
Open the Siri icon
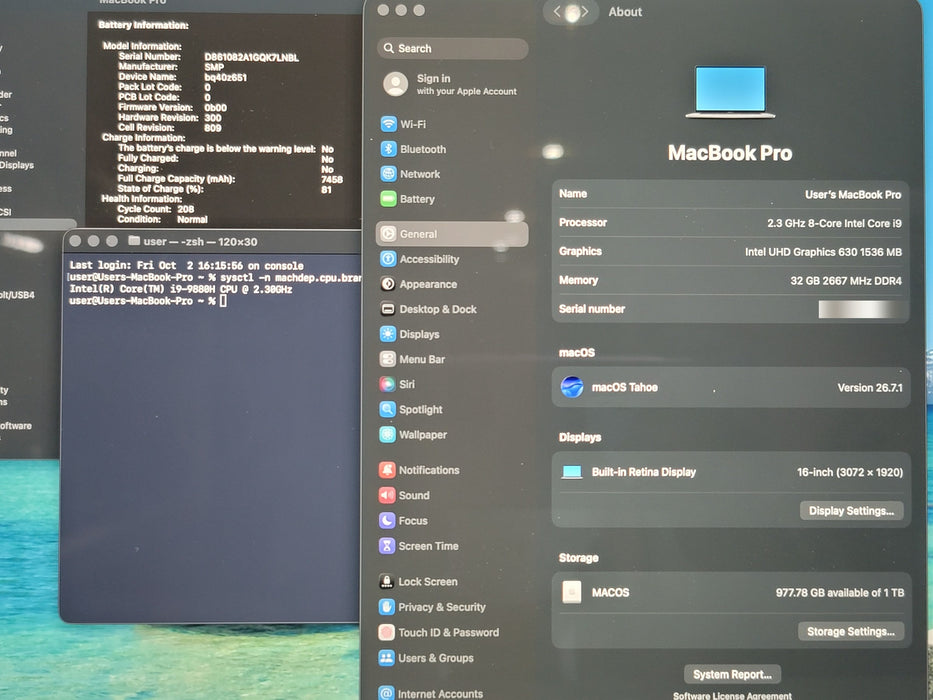point(387,384)
